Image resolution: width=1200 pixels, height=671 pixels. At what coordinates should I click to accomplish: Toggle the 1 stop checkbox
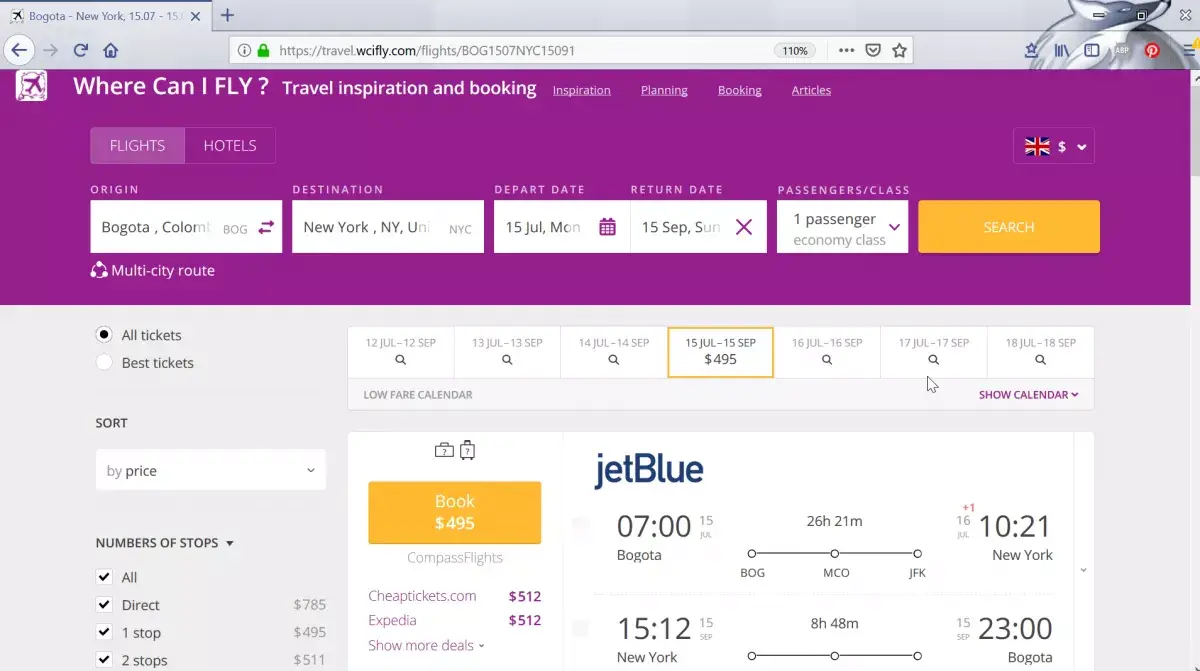point(104,633)
